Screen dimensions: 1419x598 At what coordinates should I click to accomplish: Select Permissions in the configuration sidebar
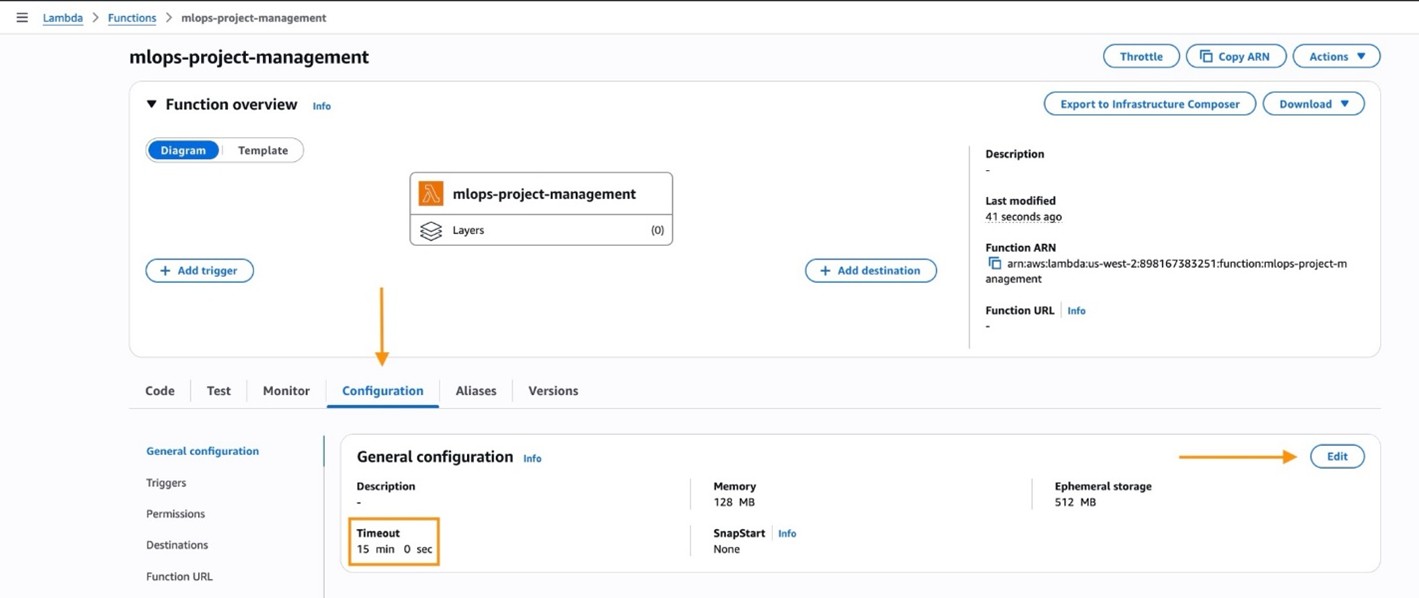click(x=175, y=513)
